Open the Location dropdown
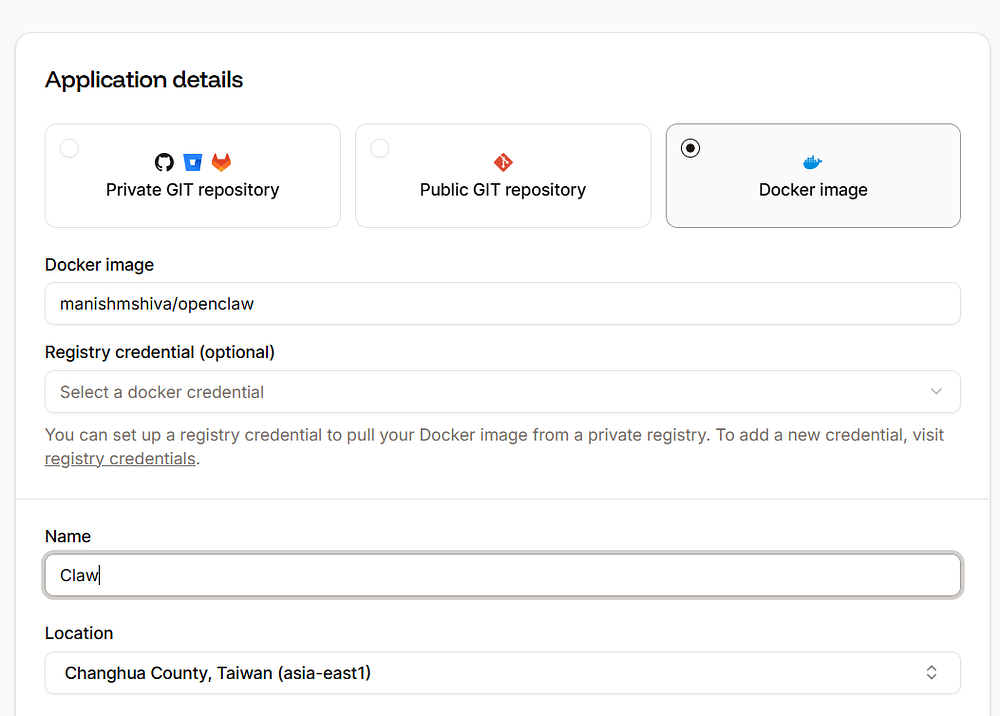 [x=502, y=672]
